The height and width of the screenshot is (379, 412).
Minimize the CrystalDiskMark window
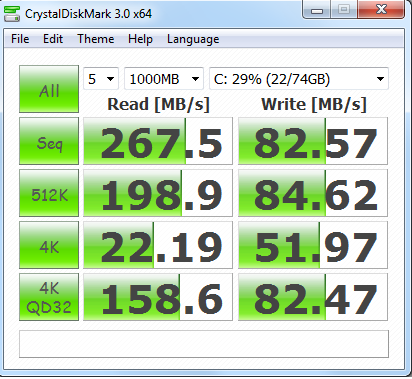click(317, 9)
